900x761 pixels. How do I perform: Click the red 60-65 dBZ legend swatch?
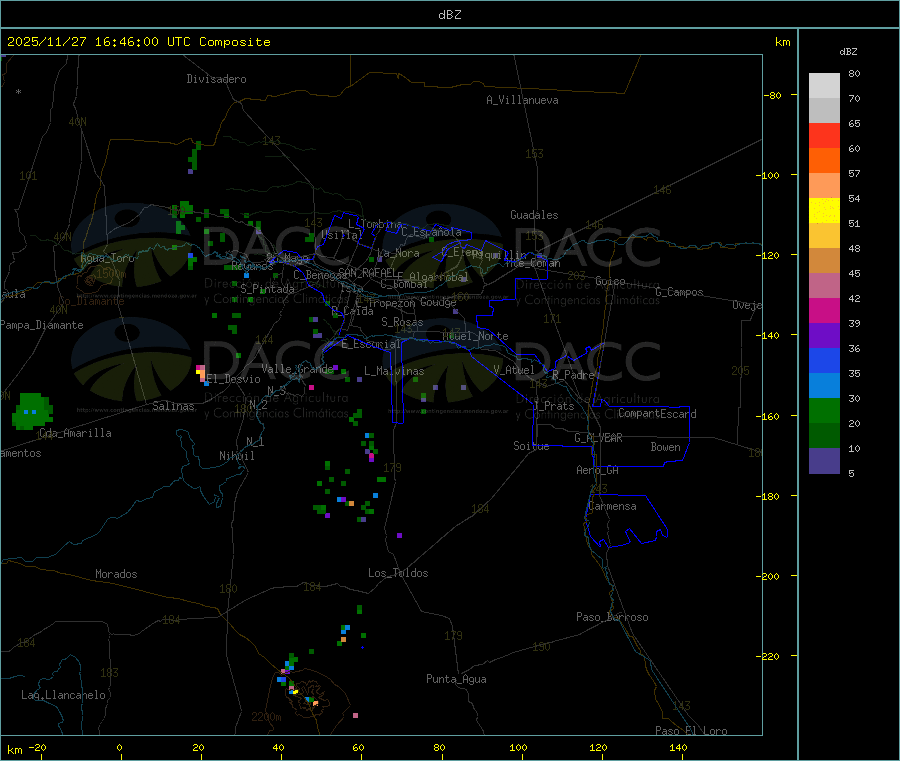[824, 135]
